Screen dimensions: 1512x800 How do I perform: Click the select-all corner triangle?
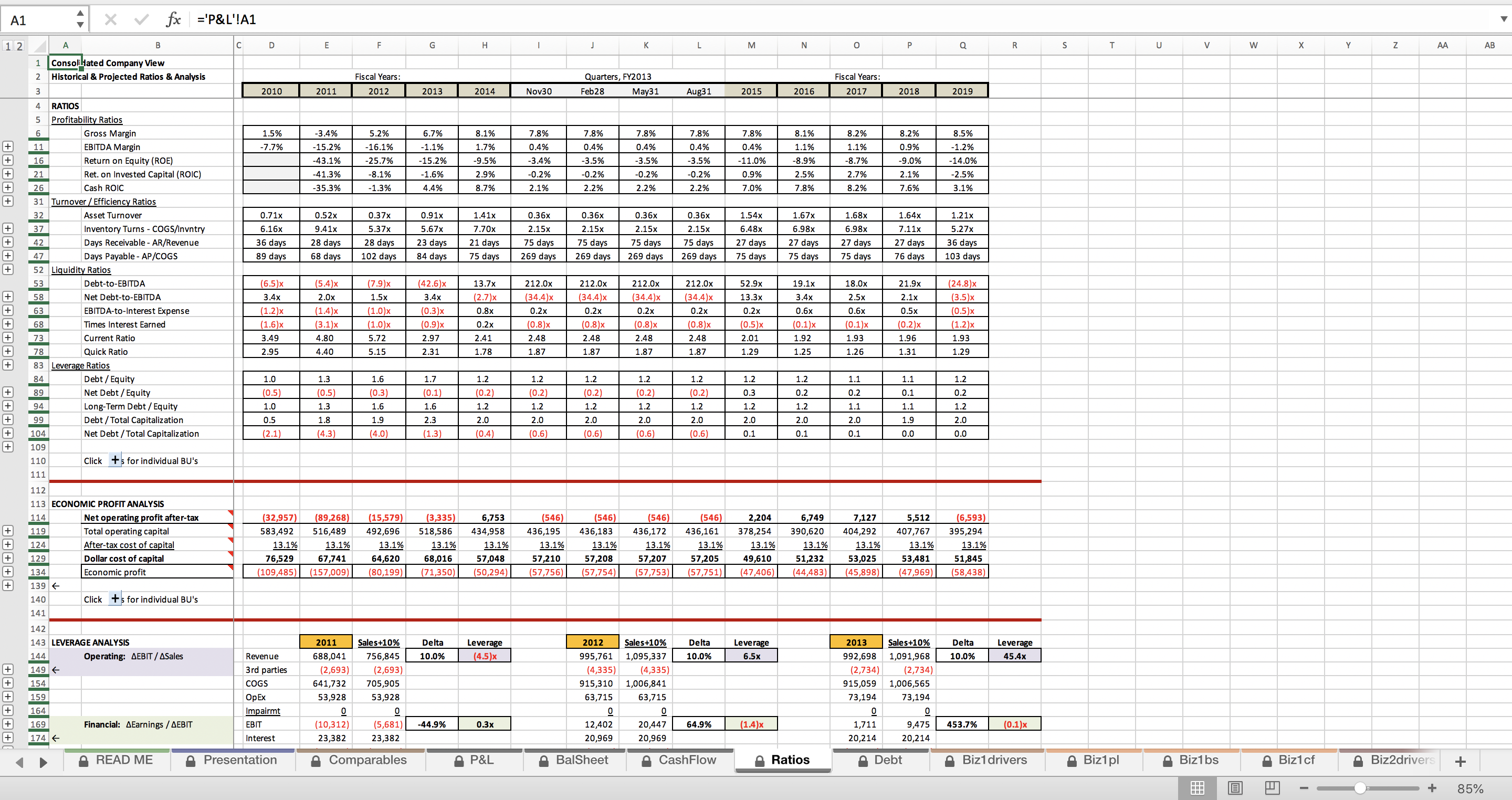39,46
